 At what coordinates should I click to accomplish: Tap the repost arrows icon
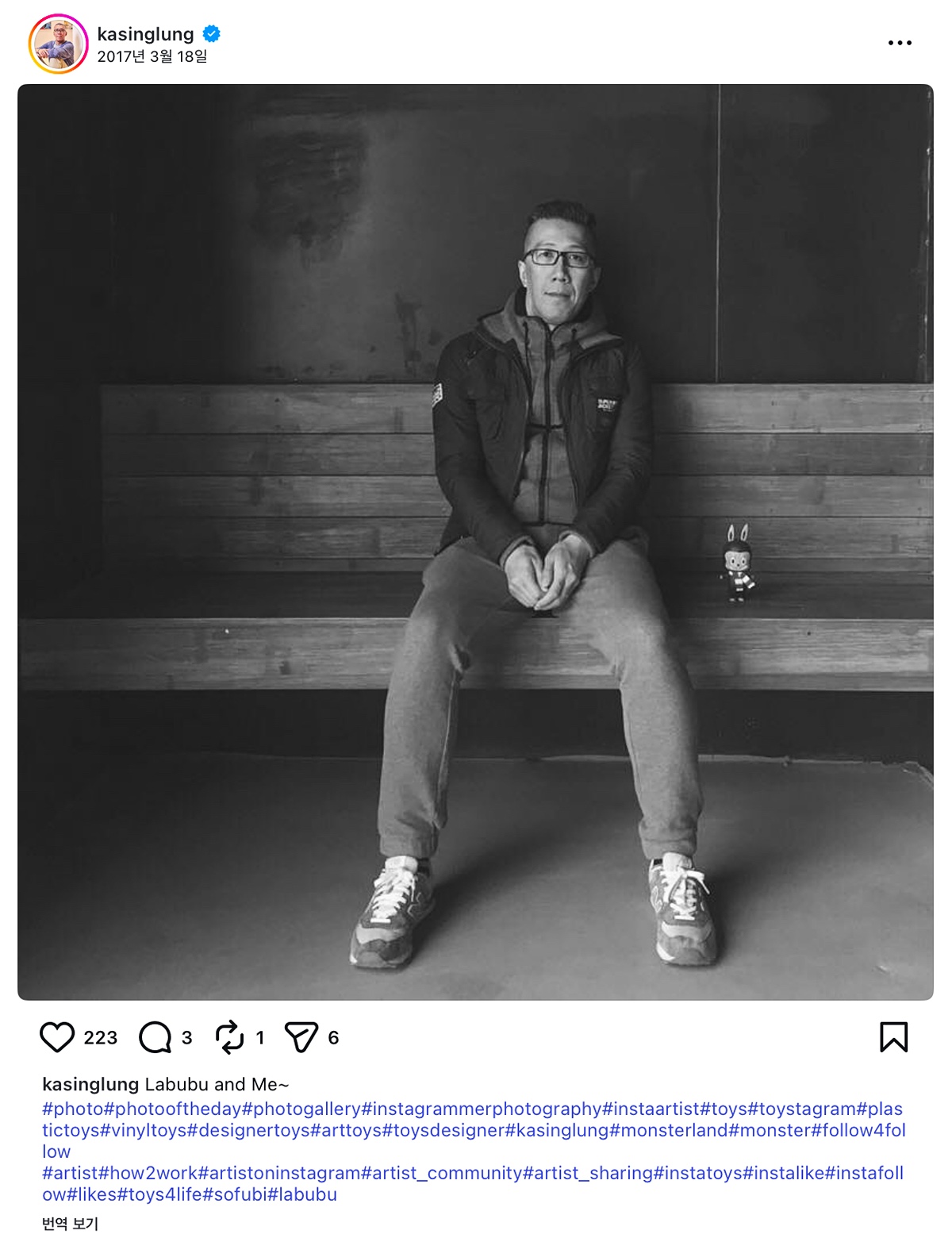230,1037
